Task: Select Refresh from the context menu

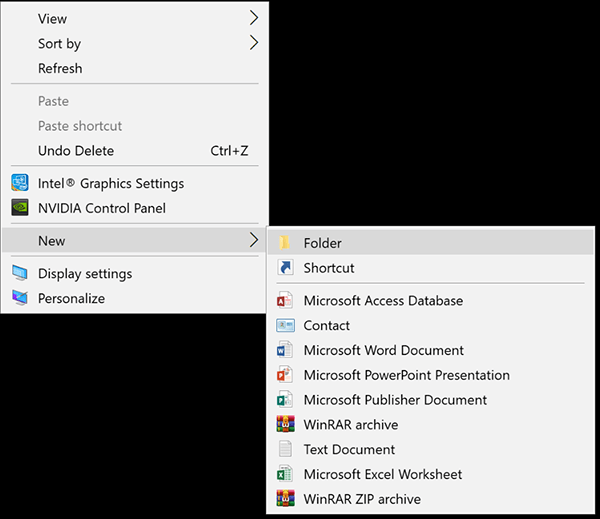Action: 60,69
